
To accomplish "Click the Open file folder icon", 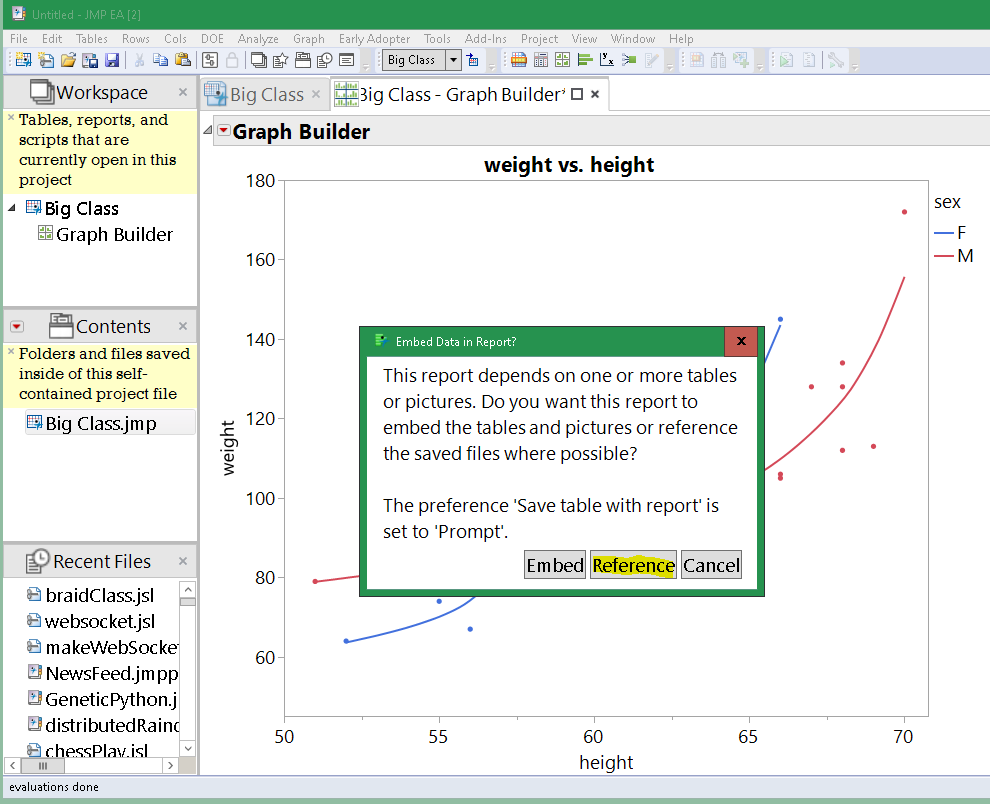I will pos(68,61).
